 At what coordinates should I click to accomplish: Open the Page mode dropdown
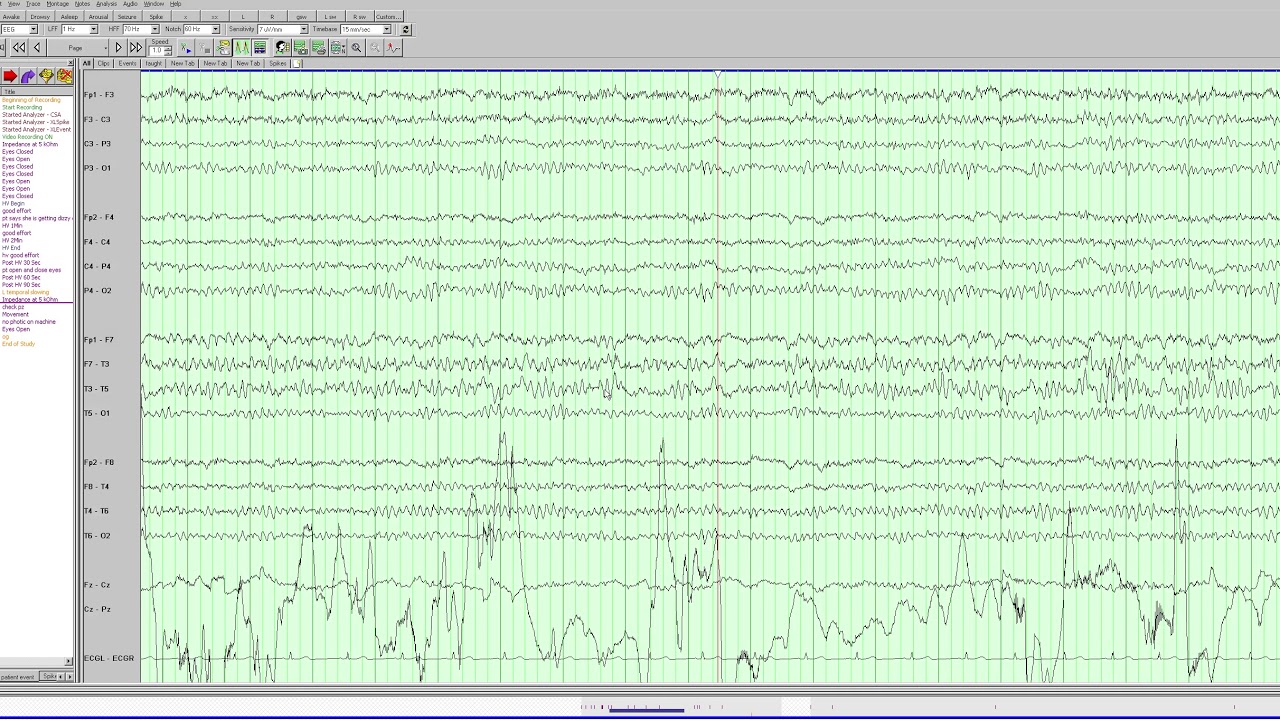(77, 48)
